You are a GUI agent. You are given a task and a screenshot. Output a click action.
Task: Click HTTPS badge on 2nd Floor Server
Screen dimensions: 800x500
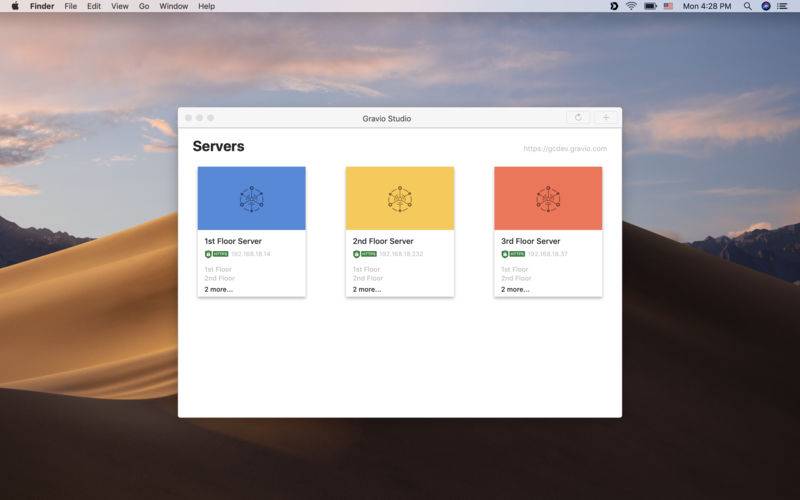click(365, 254)
